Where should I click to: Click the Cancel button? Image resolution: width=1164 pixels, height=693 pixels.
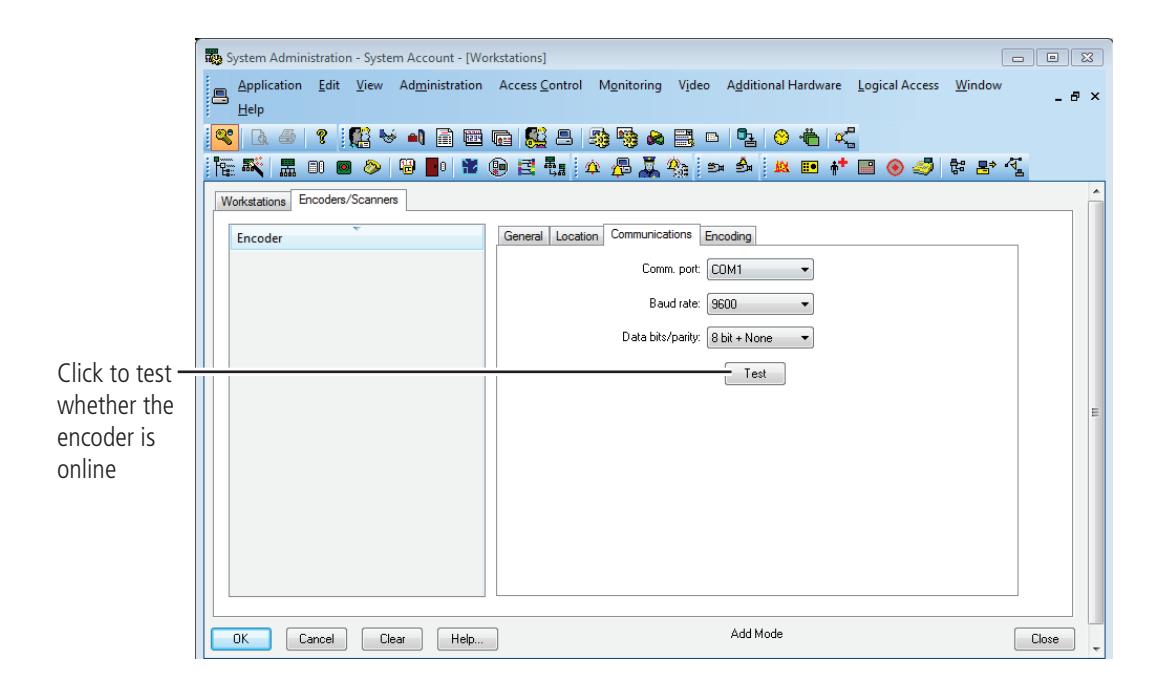coord(316,639)
